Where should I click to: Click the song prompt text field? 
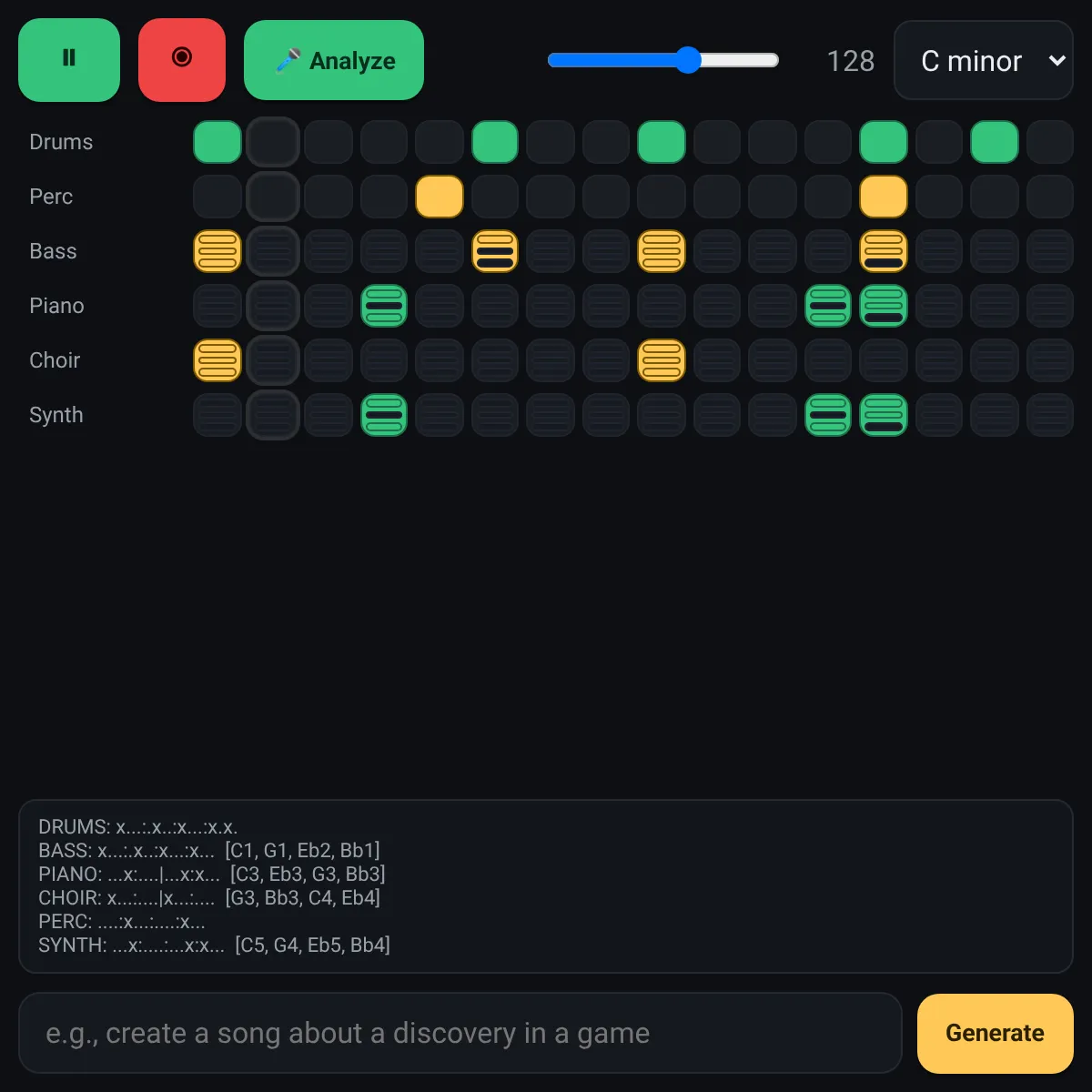coord(460,1033)
